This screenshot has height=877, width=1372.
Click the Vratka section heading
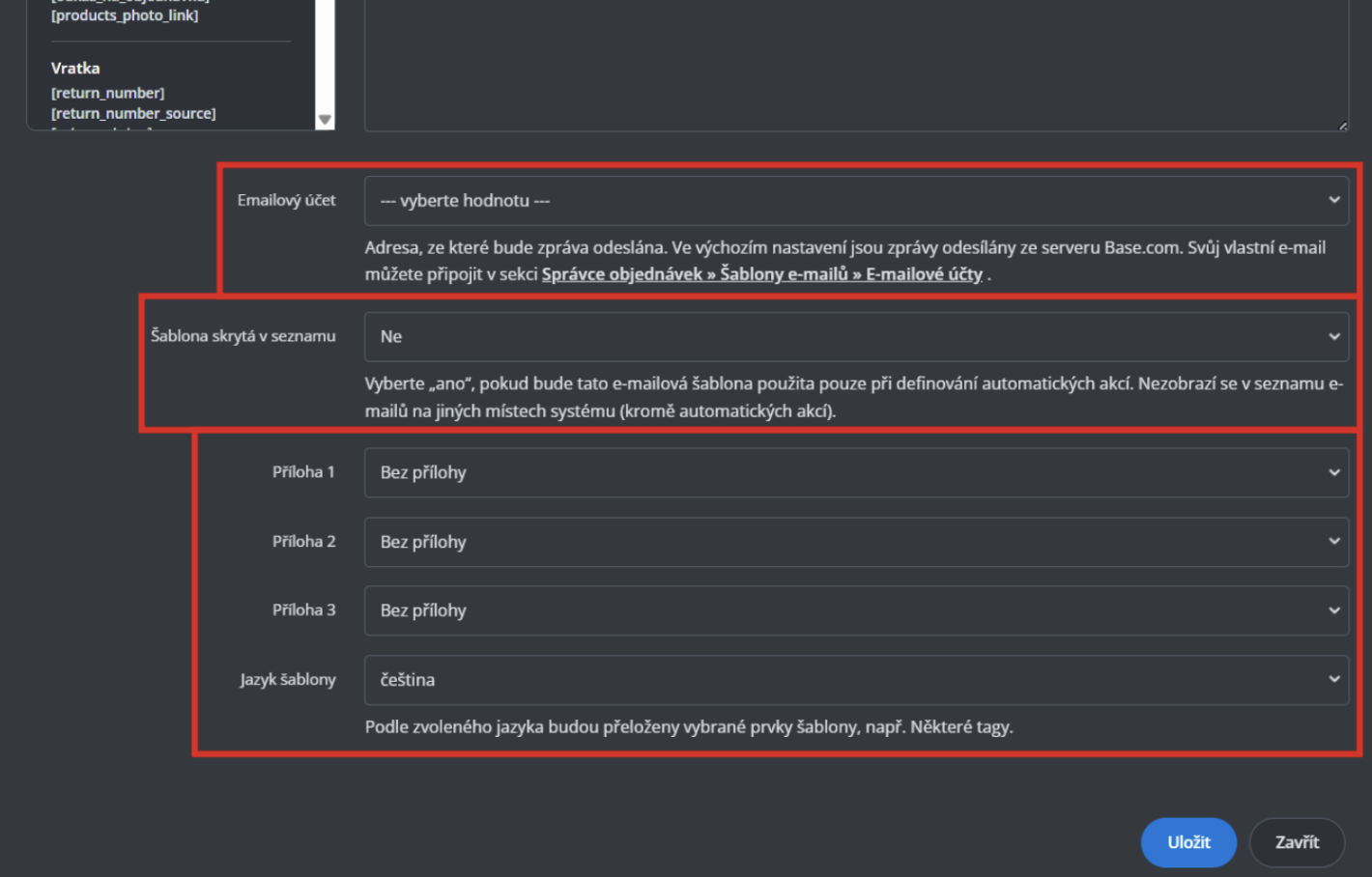click(x=75, y=69)
